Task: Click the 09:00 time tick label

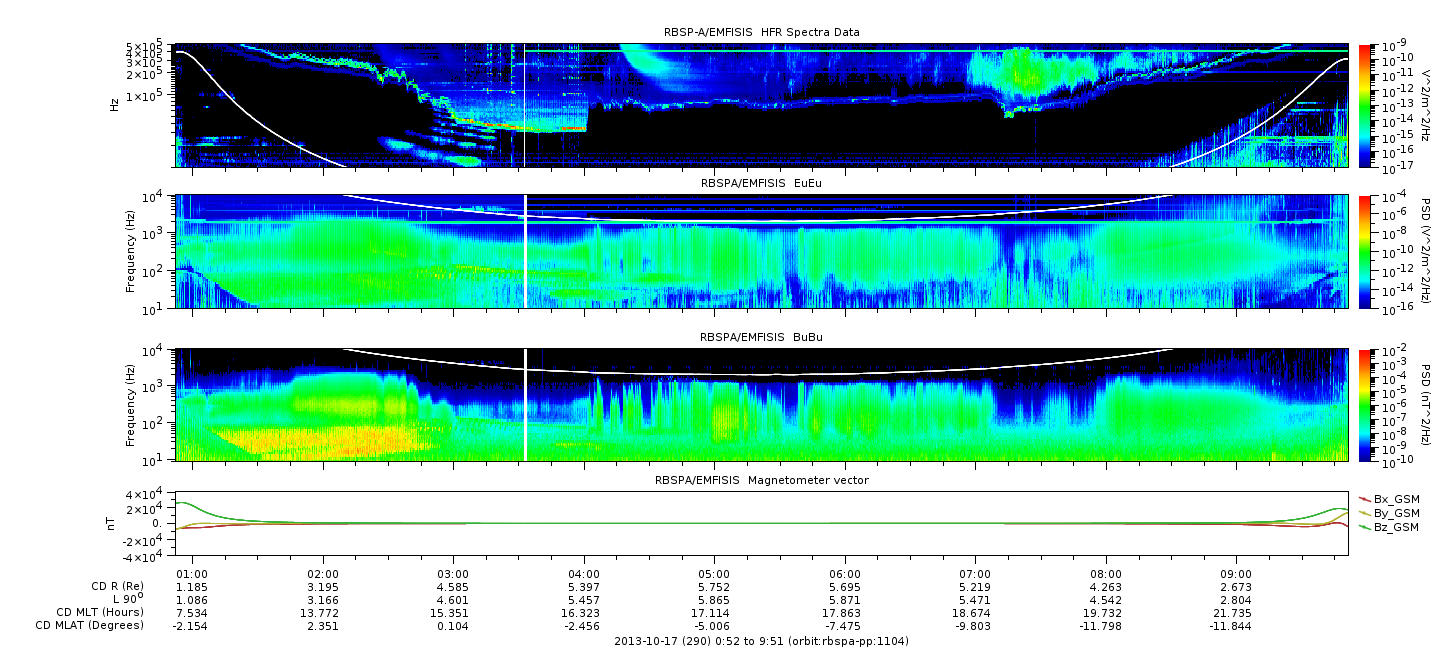Action: pyautogui.click(x=1236, y=573)
